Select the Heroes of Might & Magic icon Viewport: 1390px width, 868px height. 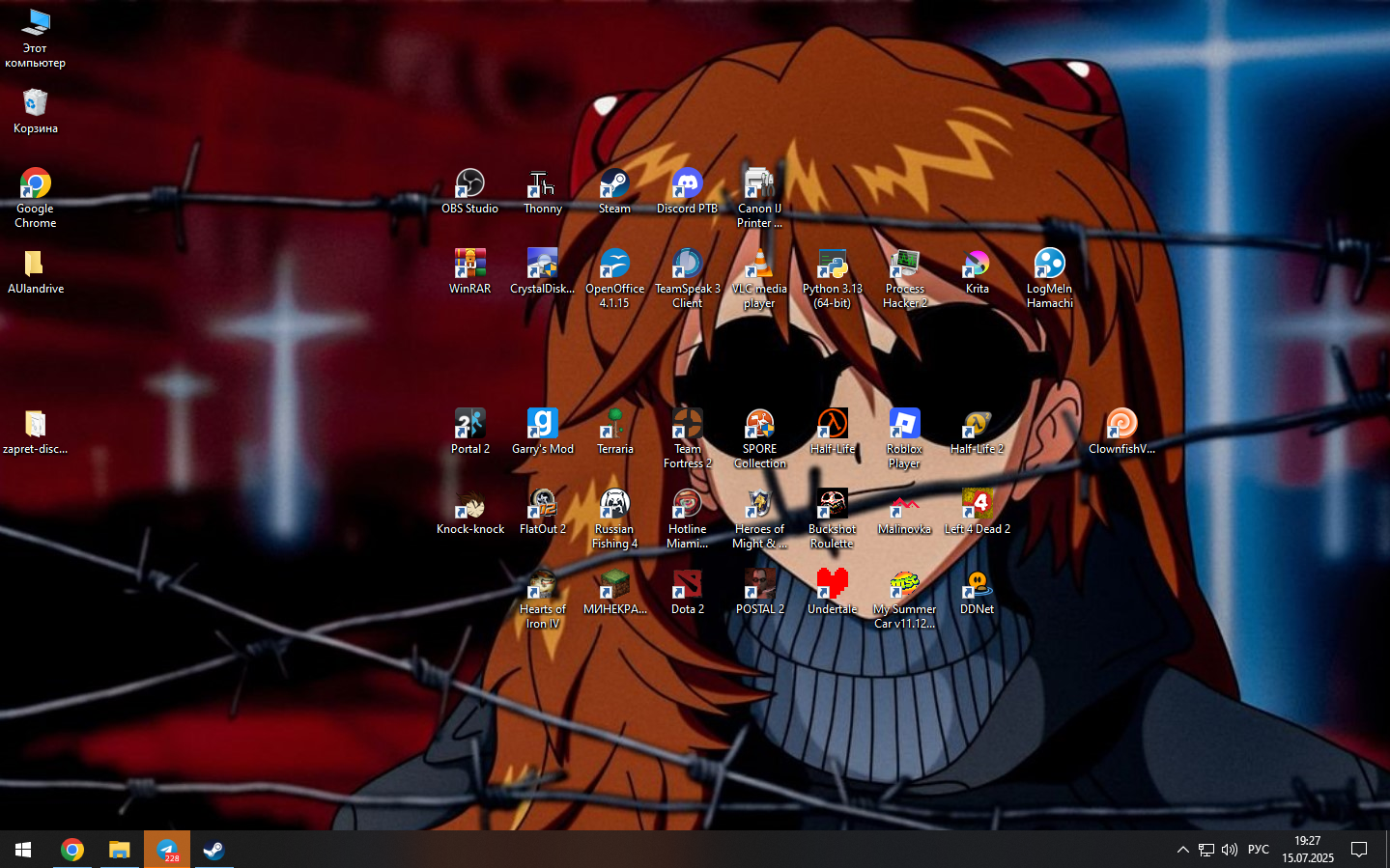click(759, 518)
